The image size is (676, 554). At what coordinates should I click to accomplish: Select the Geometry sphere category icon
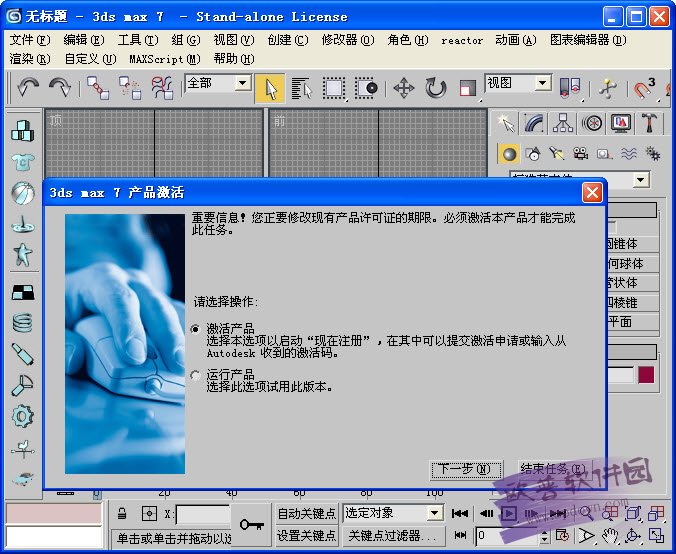[509, 154]
